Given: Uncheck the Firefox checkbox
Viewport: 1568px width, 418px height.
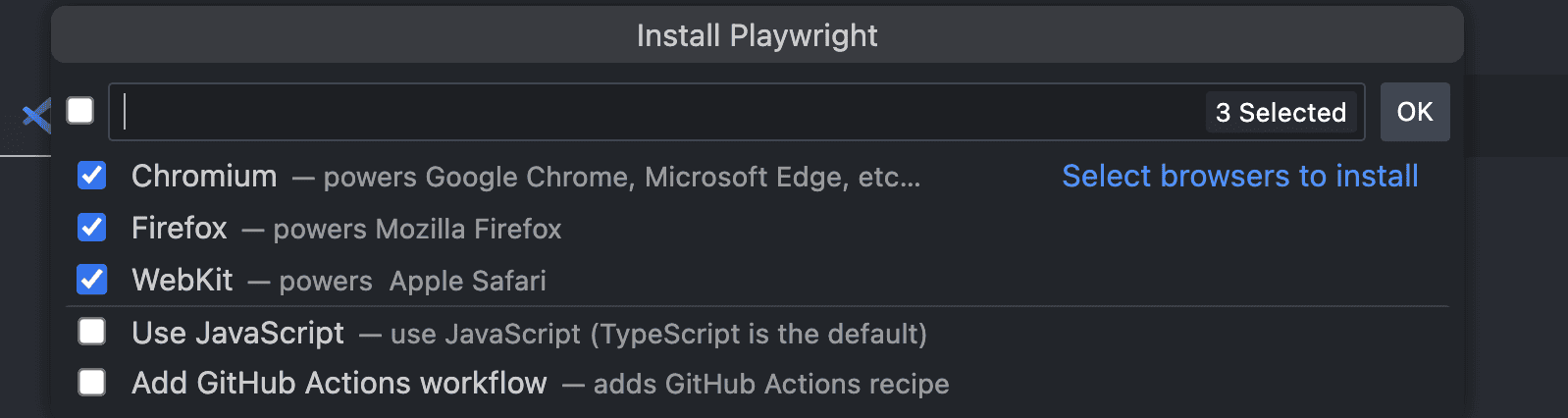Looking at the screenshot, I should [92, 228].
